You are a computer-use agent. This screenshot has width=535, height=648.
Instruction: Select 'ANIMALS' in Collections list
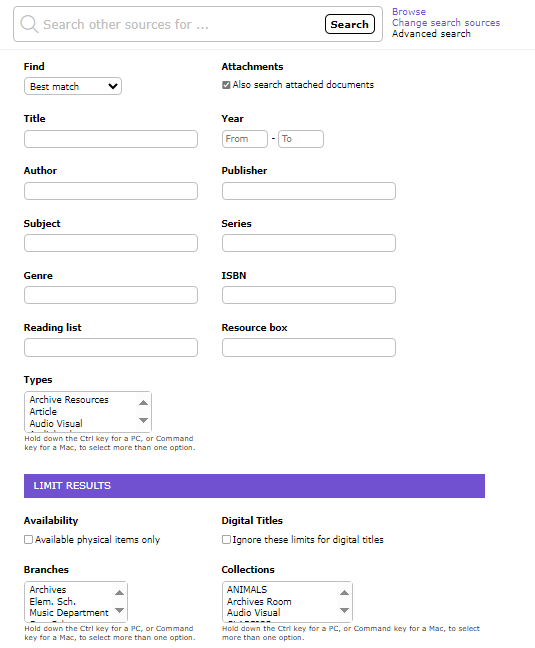(x=247, y=590)
